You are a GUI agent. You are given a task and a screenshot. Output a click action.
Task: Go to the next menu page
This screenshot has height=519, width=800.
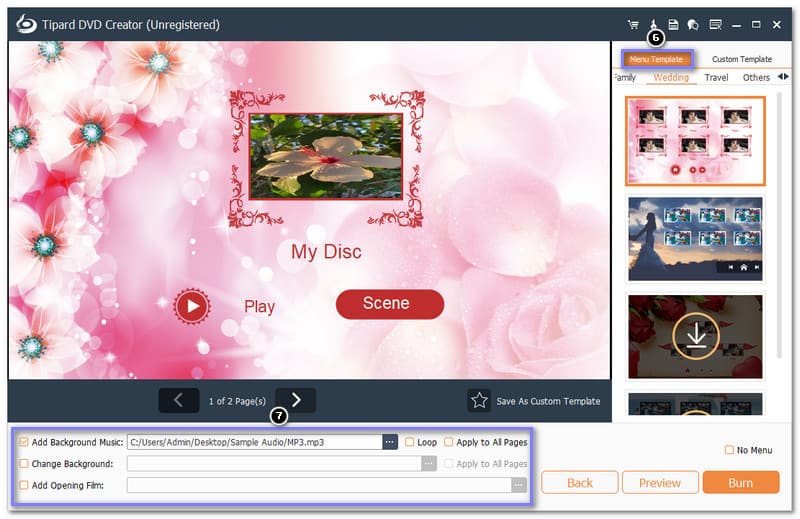pyautogui.click(x=295, y=400)
